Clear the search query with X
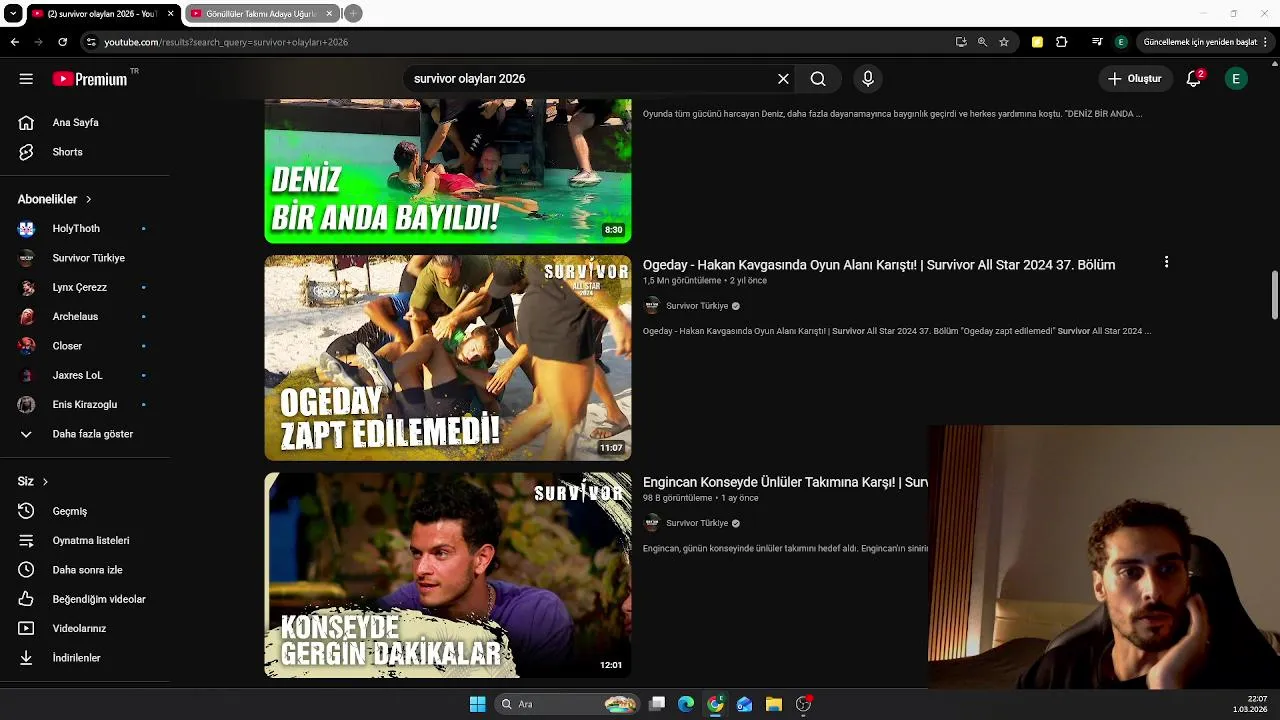 tap(783, 79)
